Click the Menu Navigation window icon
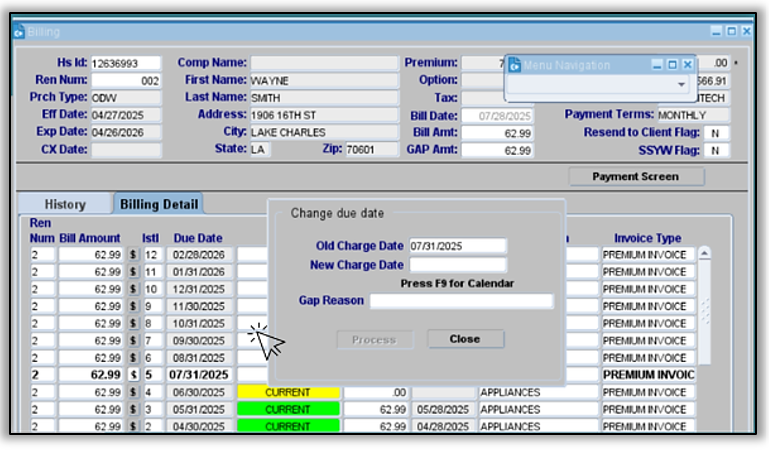The height and width of the screenshot is (451, 769). 514,65
